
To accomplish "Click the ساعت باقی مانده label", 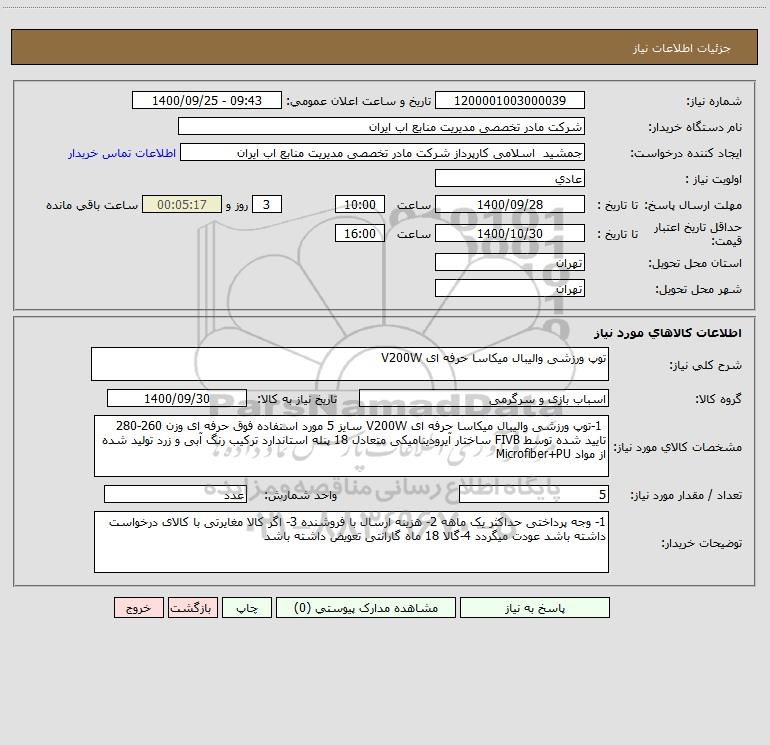I will [92, 205].
